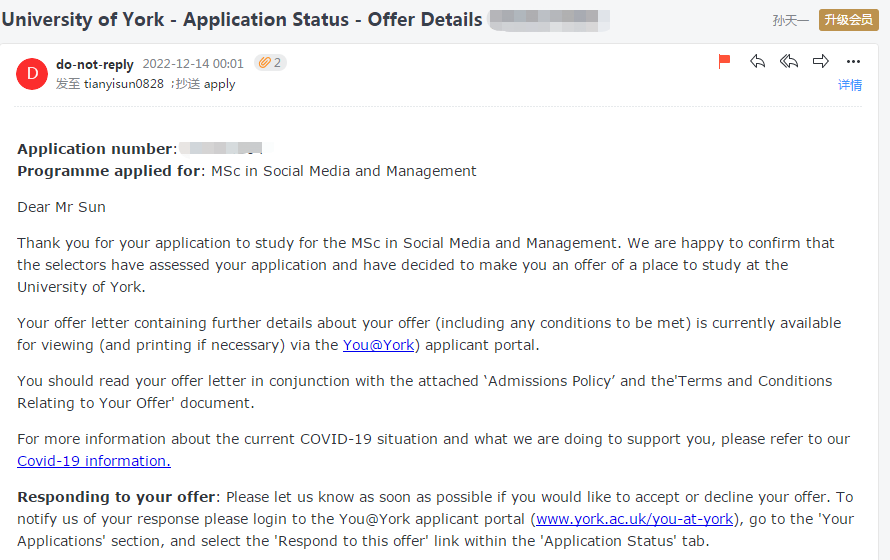Click the 'Application number' label
The height and width of the screenshot is (560, 890).
click(95, 149)
